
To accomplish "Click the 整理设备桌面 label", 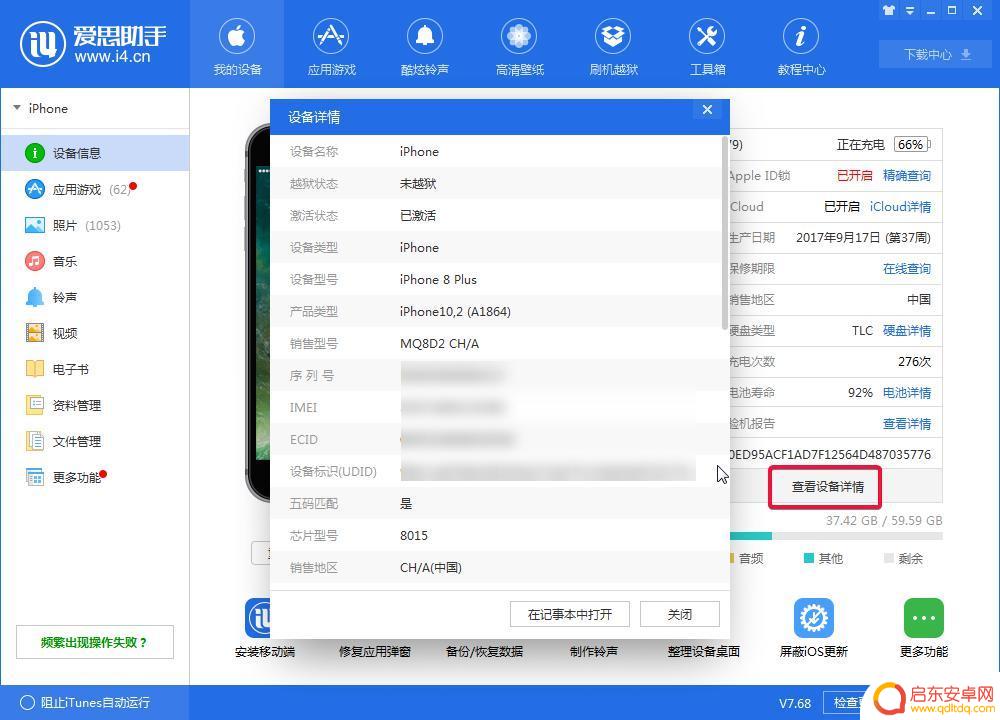I will [703, 651].
